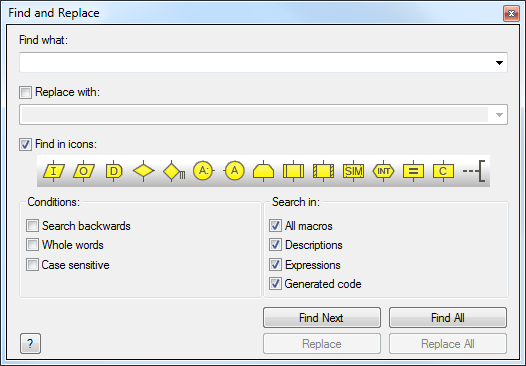Select the Calculation equals icon filter
The height and width of the screenshot is (366, 526).
click(x=413, y=171)
